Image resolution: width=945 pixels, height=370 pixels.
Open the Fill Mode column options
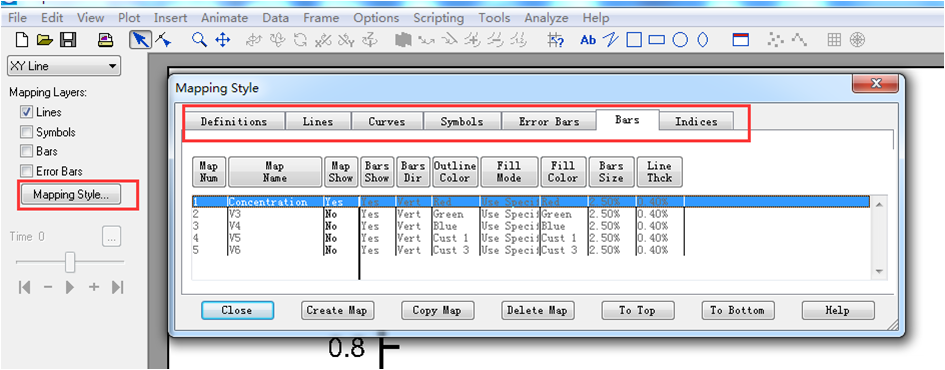(x=509, y=172)
